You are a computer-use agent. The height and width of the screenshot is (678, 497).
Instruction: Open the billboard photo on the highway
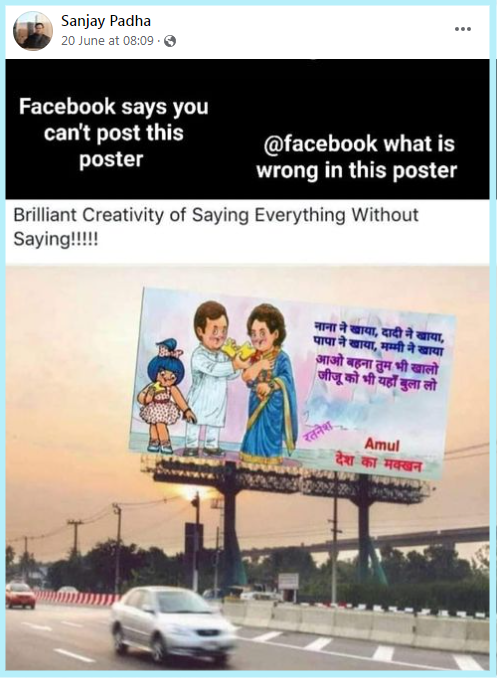point(247,468)
